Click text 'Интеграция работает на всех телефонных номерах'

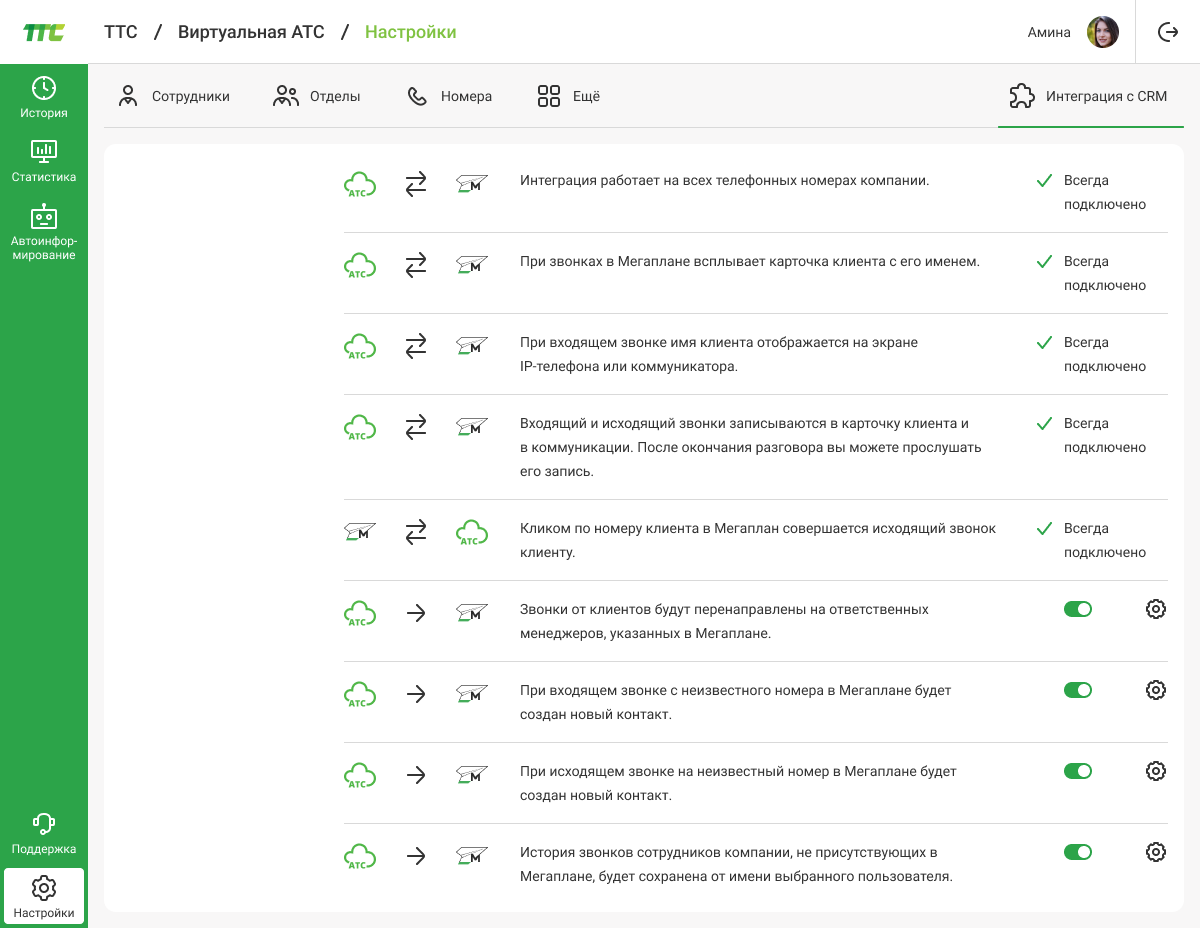(725, 181)
